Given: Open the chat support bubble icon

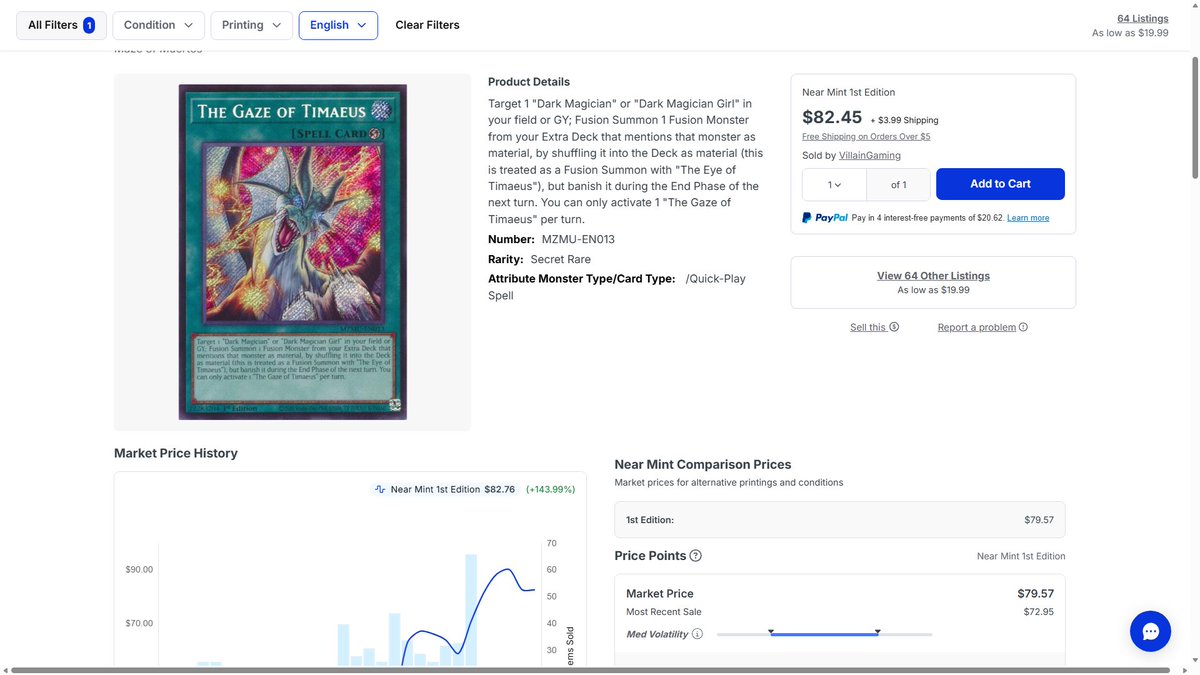Looking at the screenshot, I should click(x=1150, y=632).
